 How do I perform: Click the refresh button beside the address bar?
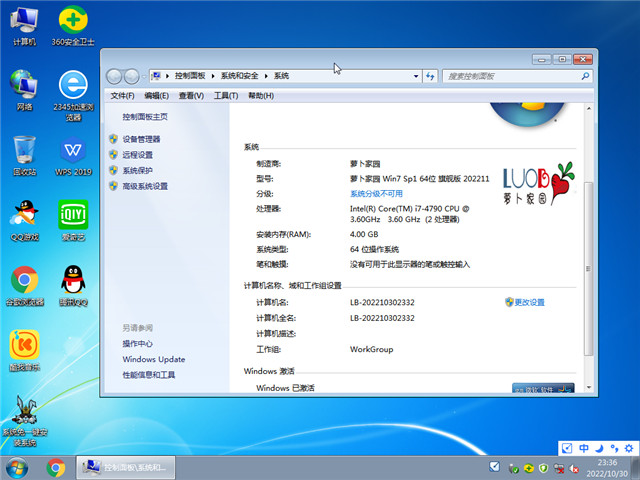[429, 76]
